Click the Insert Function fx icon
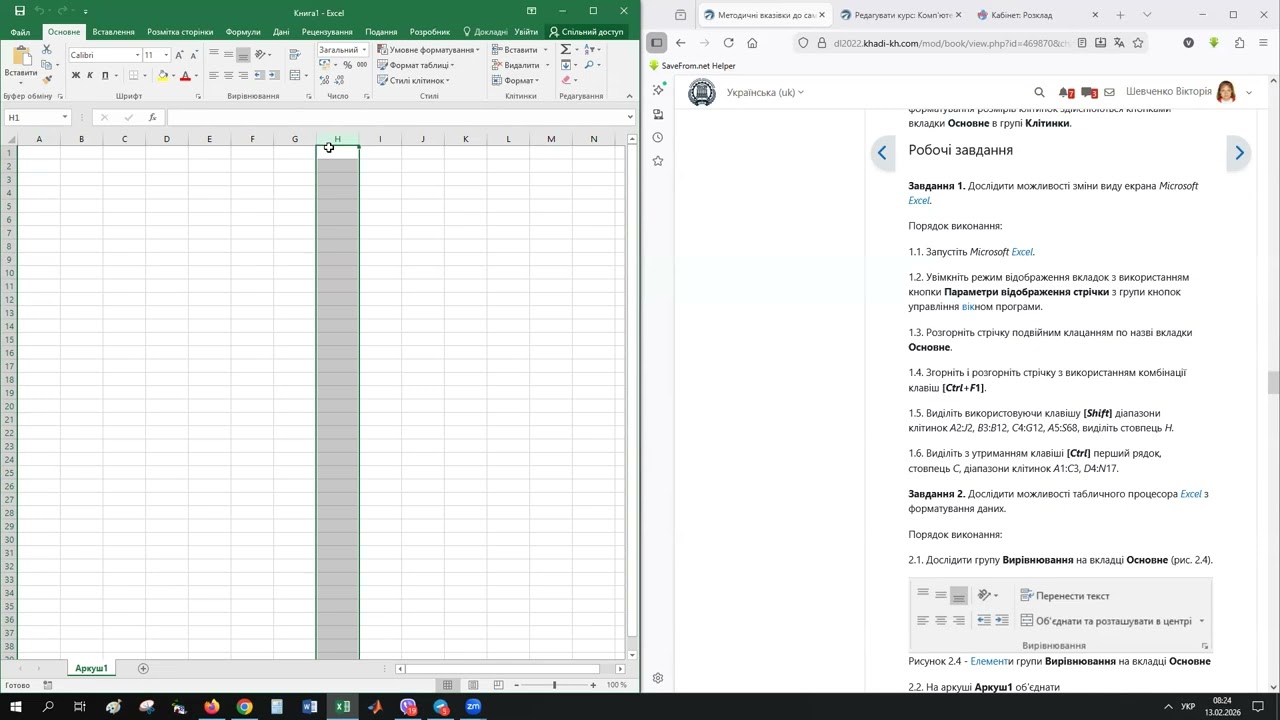 152,117
